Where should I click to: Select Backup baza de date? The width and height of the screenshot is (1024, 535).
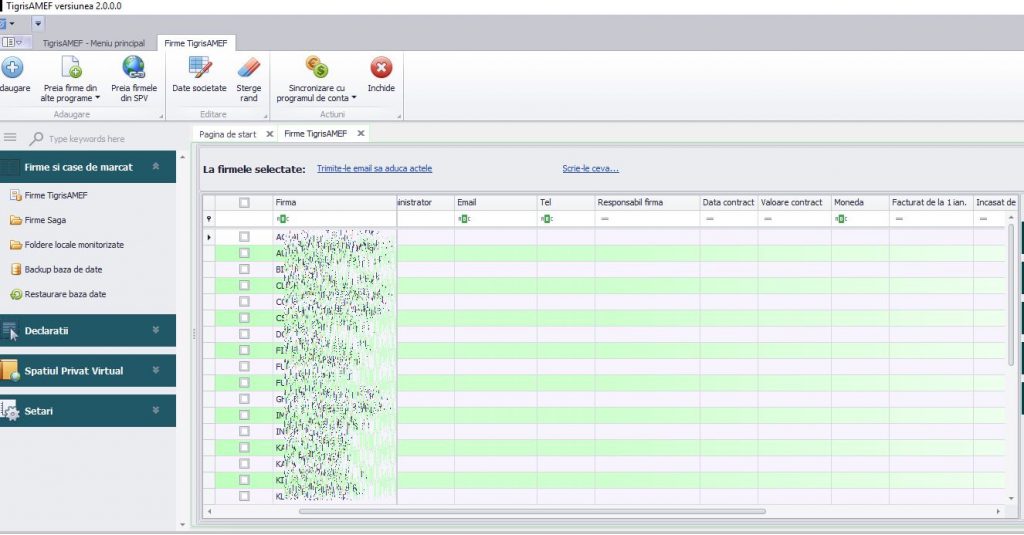(x=56, y=269)
